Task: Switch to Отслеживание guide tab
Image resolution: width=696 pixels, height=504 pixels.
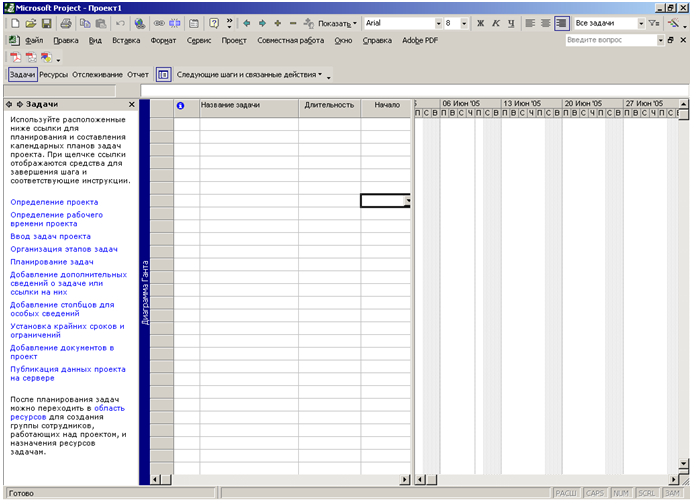Action: click(97, 75)
